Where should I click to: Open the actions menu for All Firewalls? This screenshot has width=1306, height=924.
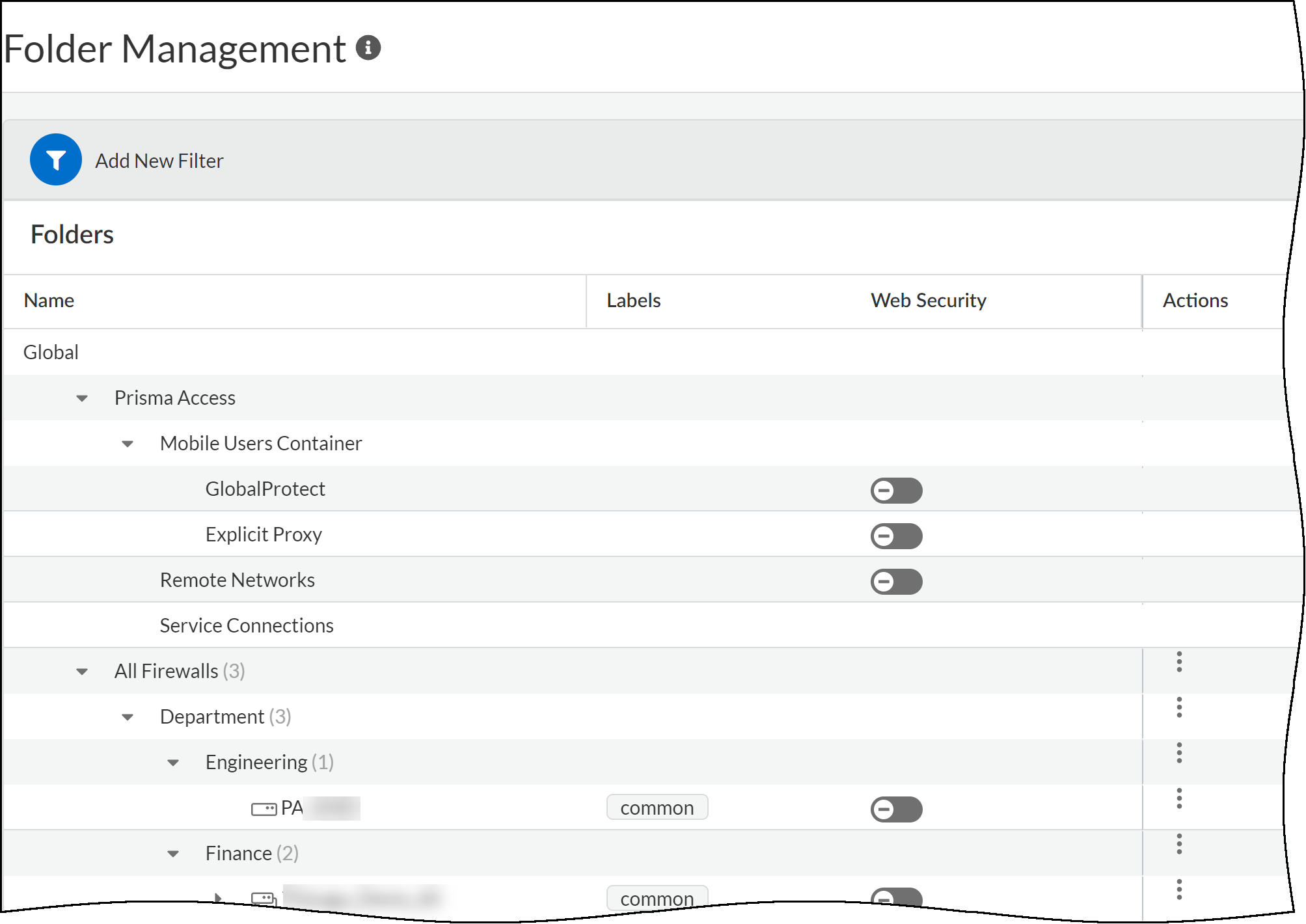click(x=1179, y=663)
